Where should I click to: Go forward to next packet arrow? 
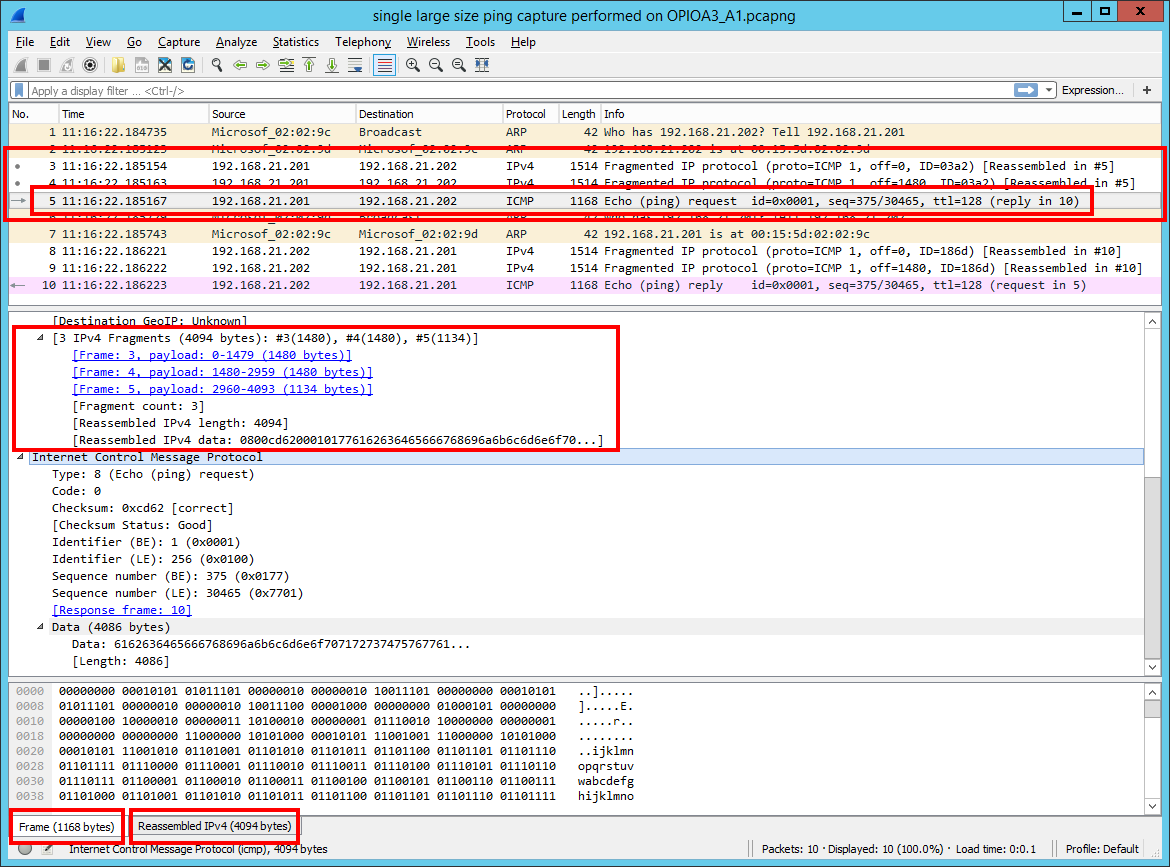coord(263,66)
